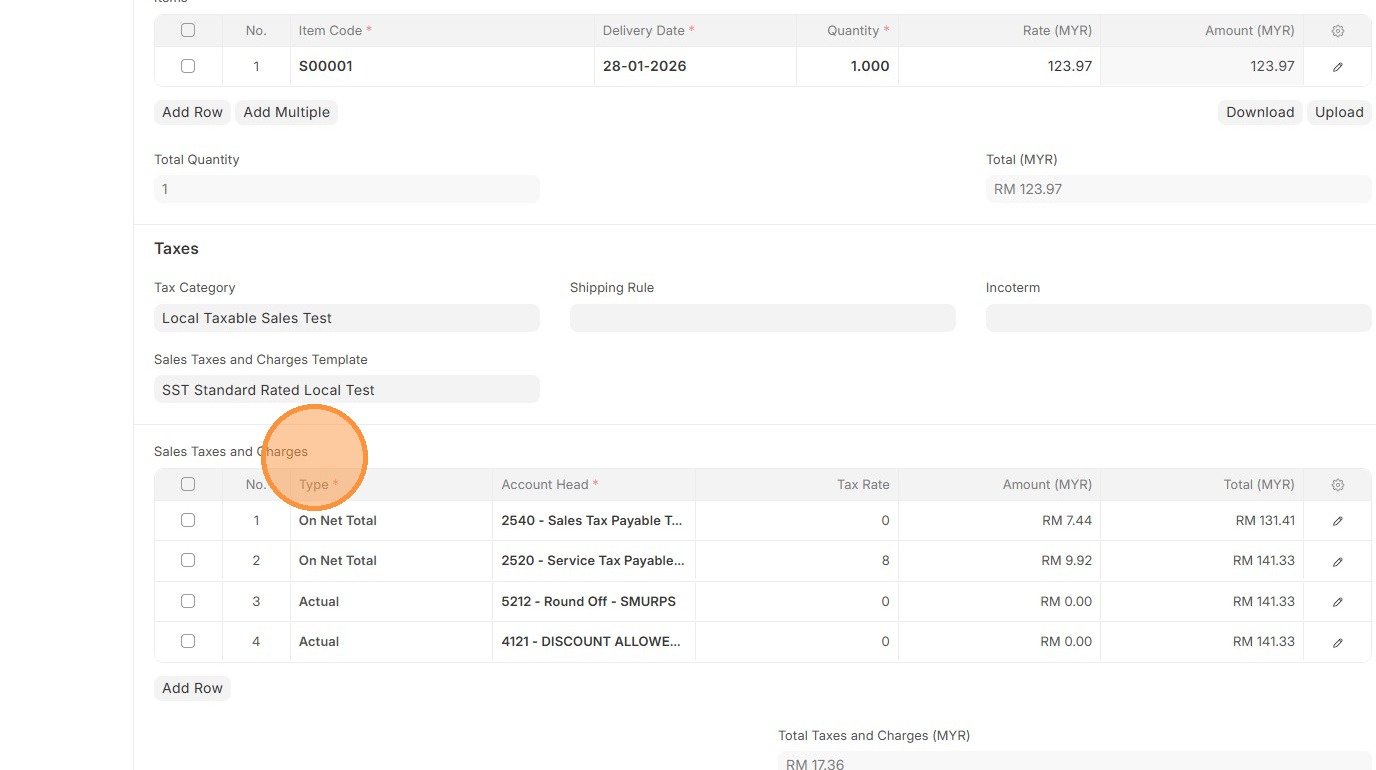
Task: Open the Shipping Rule field
Action: 763,318
